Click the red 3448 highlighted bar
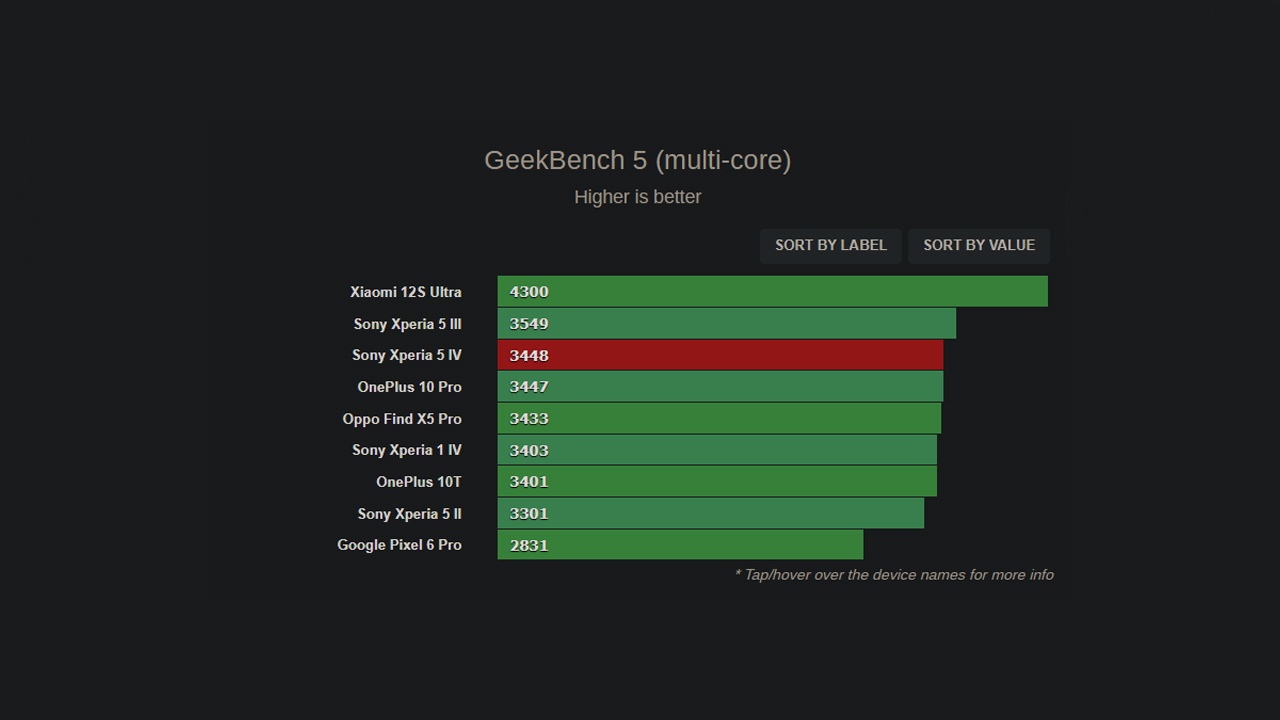 (720, 355)
